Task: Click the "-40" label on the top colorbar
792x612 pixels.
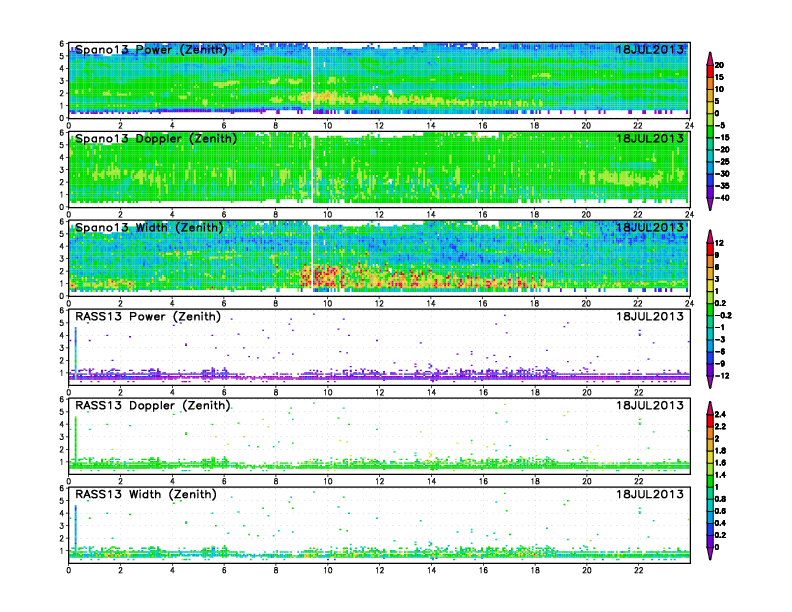Action: (x=722, y=198)
